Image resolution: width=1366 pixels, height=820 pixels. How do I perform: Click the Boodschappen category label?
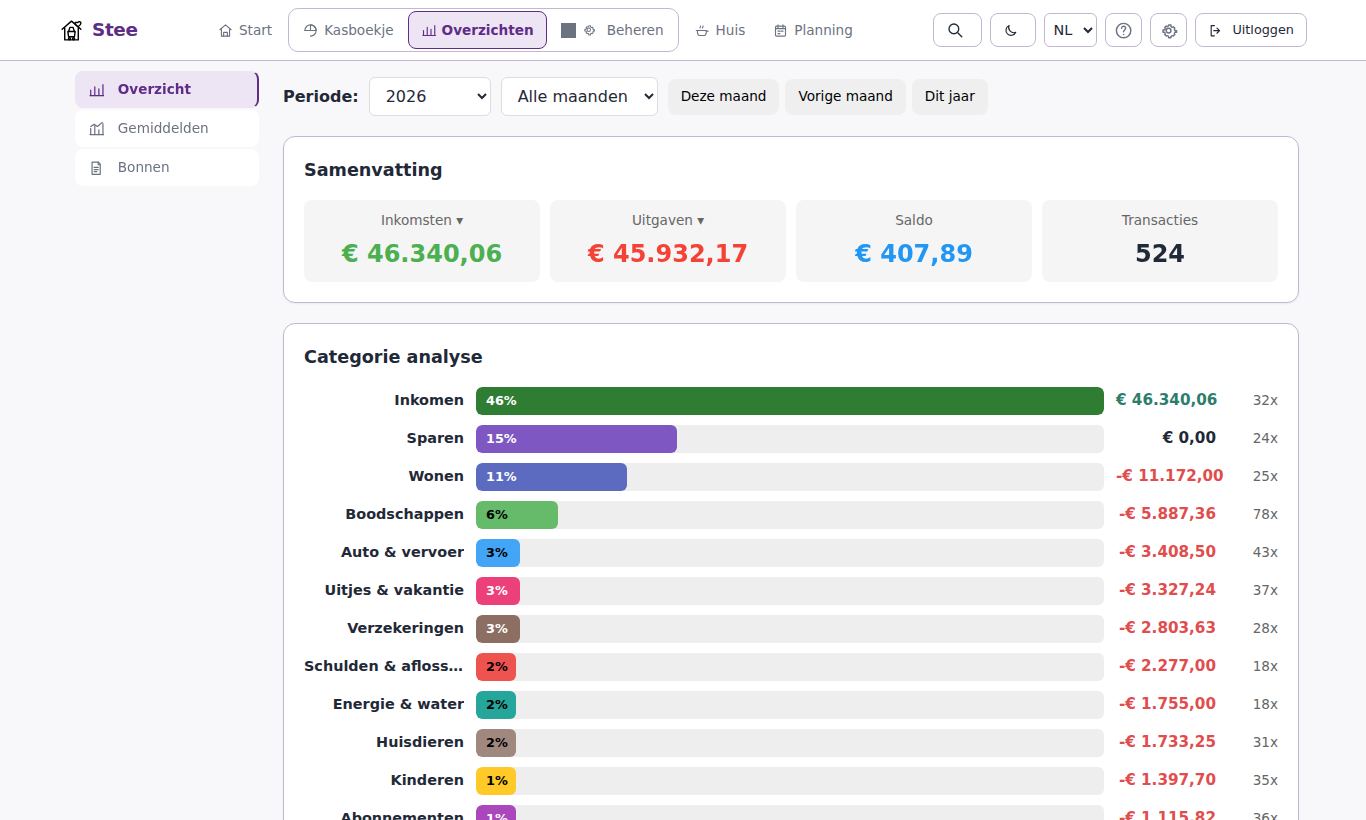tap(405, 514)
